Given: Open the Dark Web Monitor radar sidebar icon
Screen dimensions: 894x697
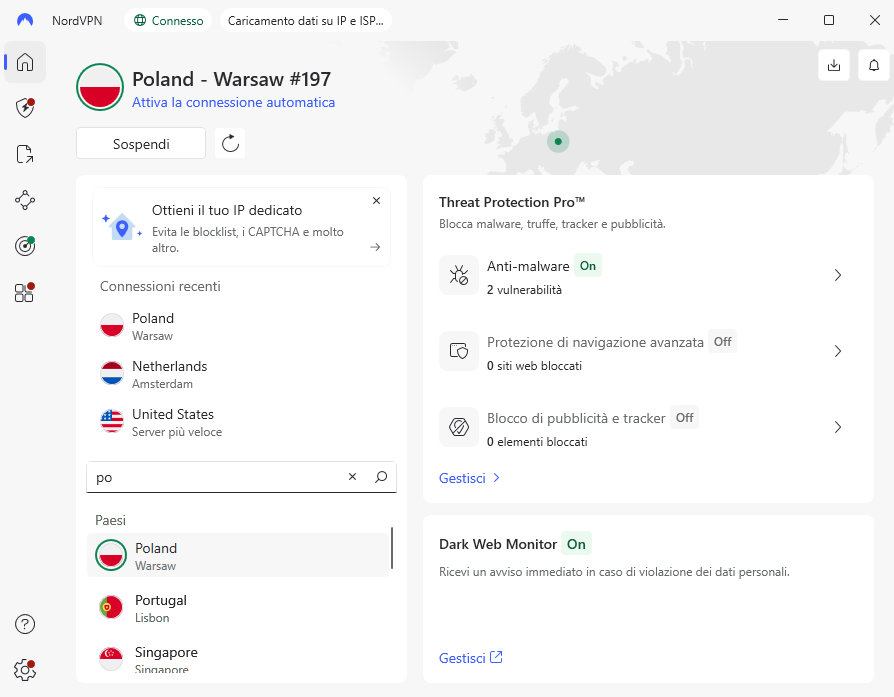Looking at the screenshot, I should [25, 246].
